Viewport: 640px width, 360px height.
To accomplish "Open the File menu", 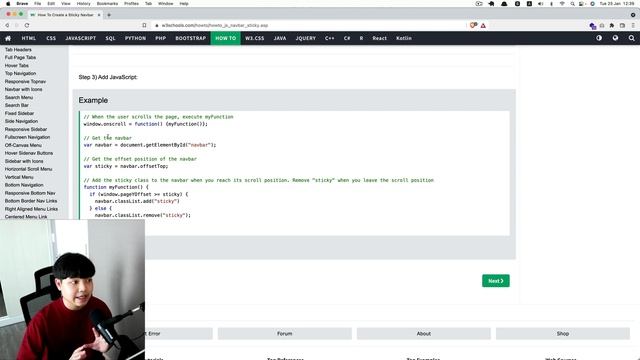I will pos(38,4).
